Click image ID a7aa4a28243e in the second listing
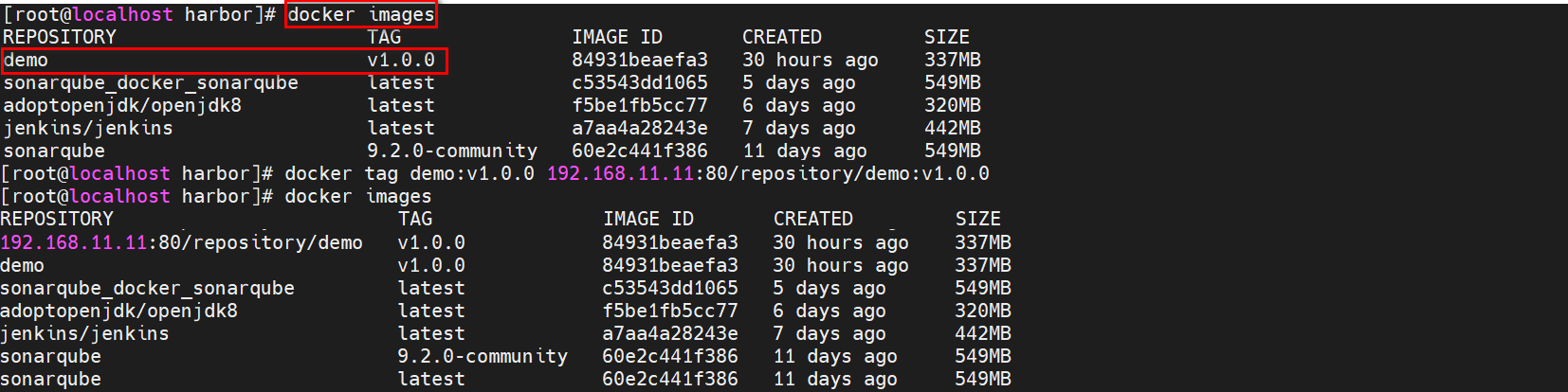This screenshot has height=392, width=1568. click(669, 333)
